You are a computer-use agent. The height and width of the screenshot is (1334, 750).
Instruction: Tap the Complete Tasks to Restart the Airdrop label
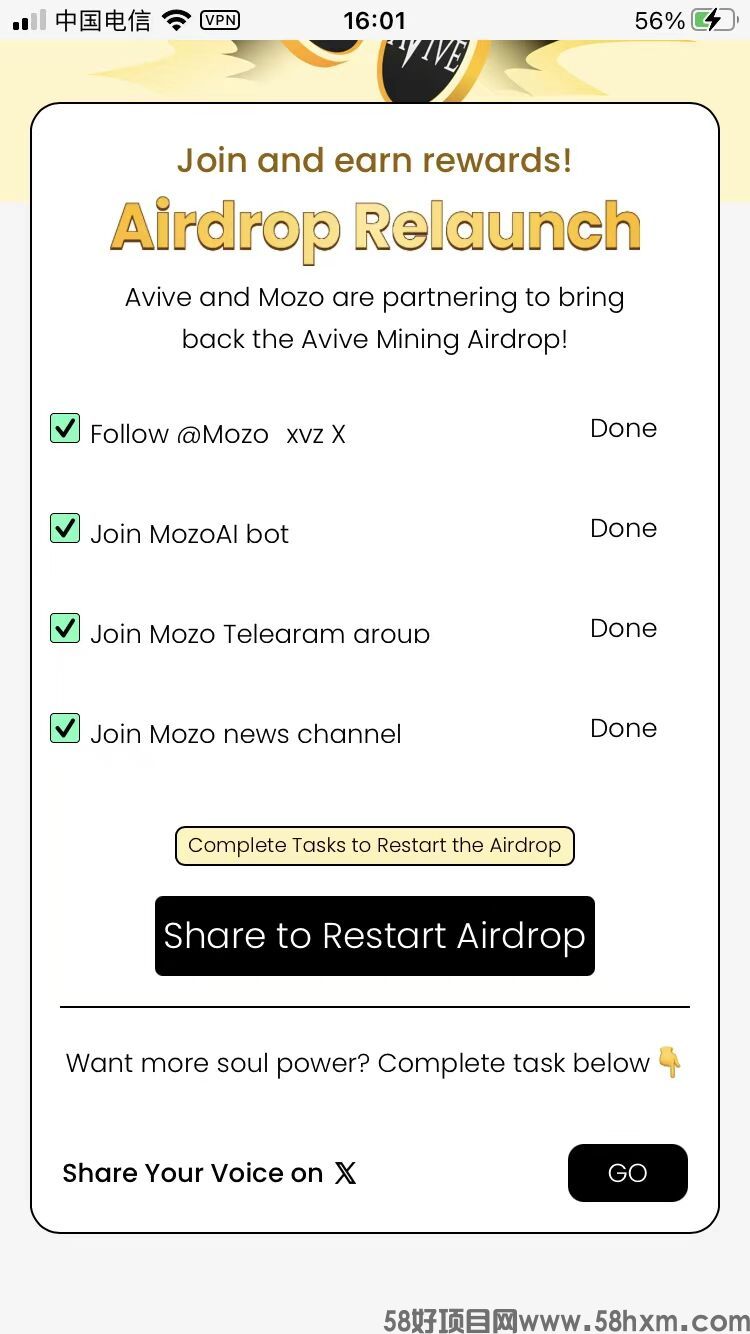coord(375,846)
